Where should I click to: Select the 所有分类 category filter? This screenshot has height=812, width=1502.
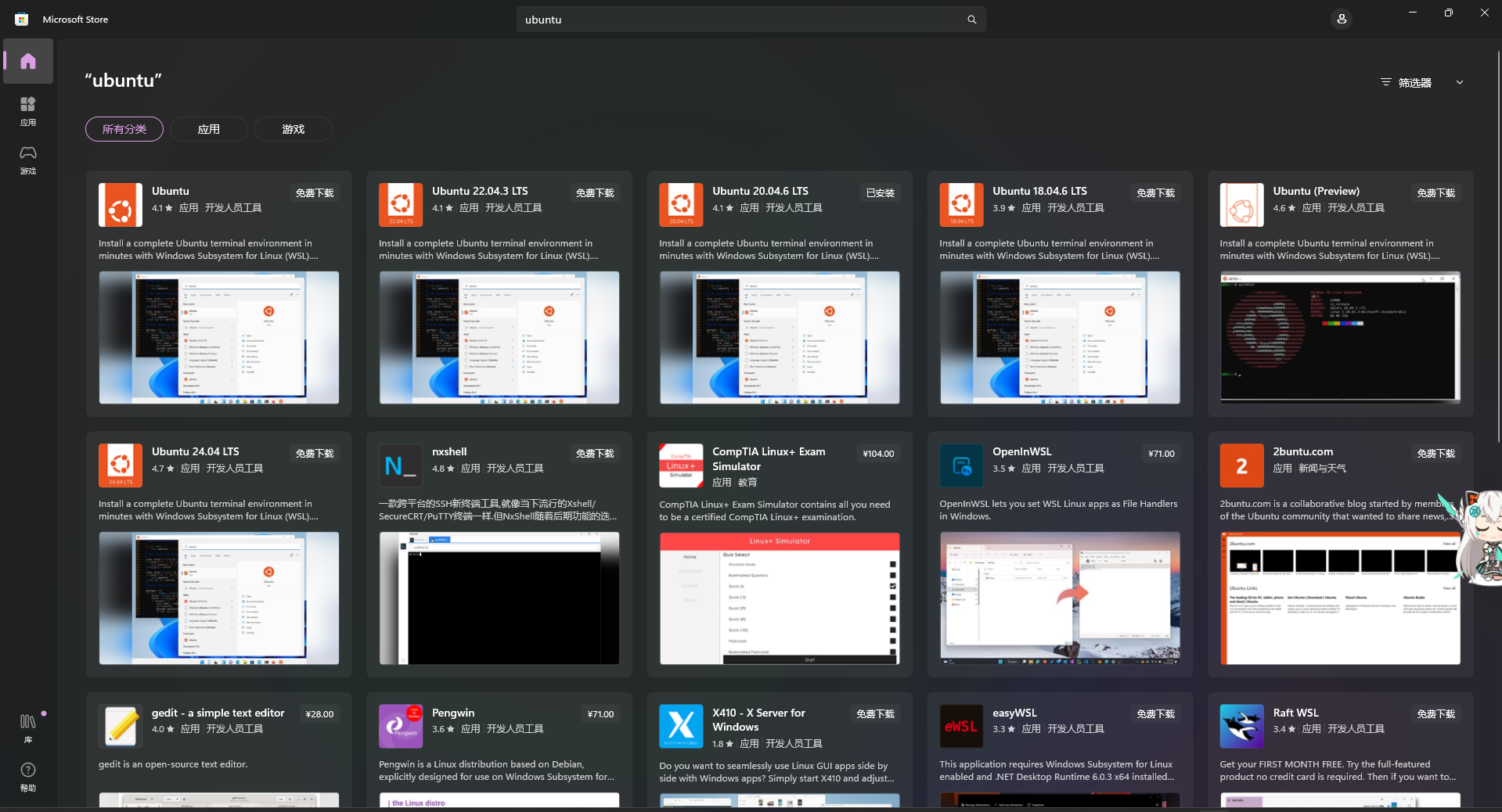tap(124, 129)
